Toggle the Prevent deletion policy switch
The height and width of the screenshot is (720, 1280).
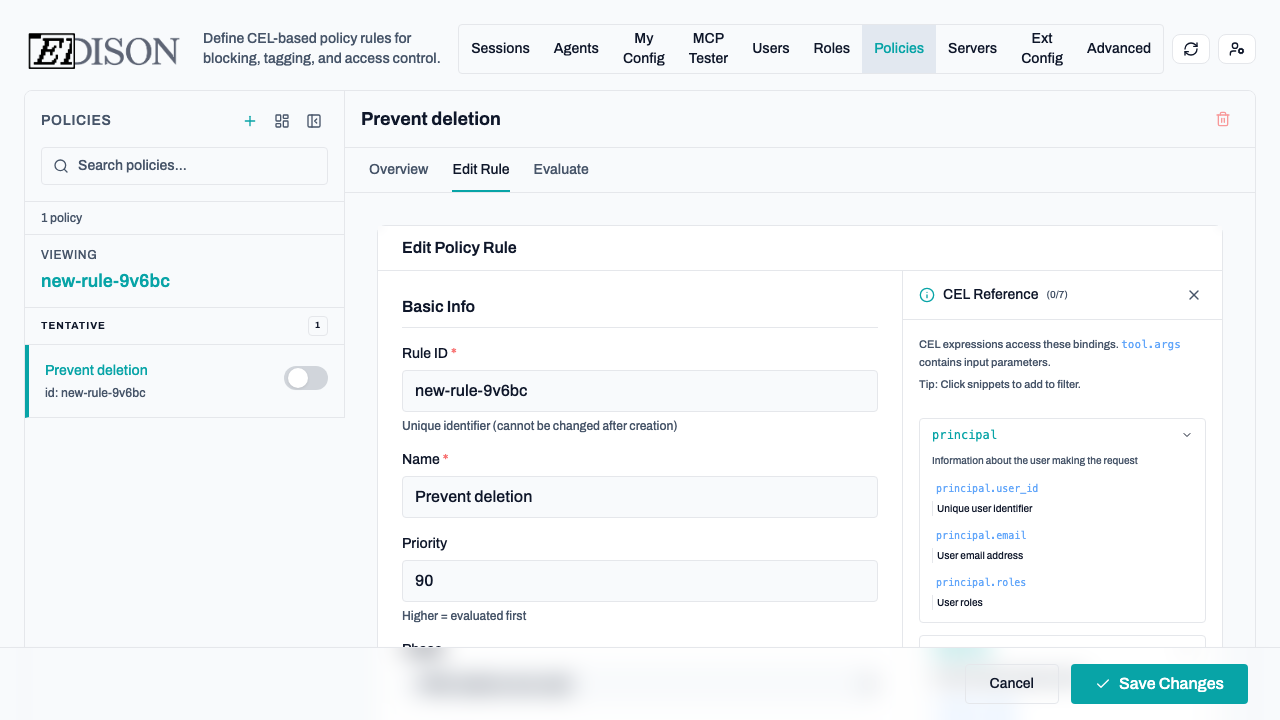[x=306, y=378]
